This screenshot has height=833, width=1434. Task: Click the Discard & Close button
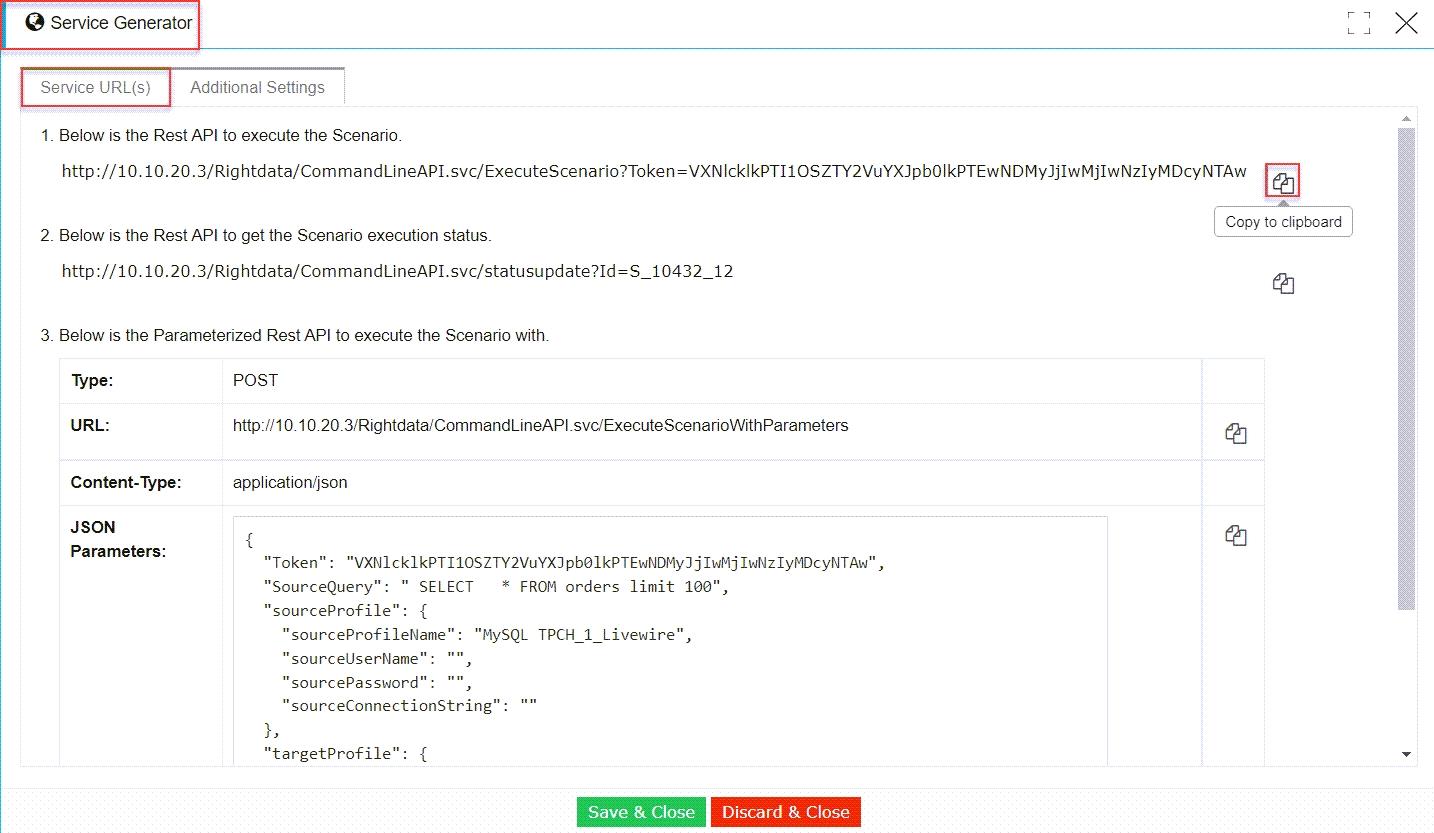[786, 812]
